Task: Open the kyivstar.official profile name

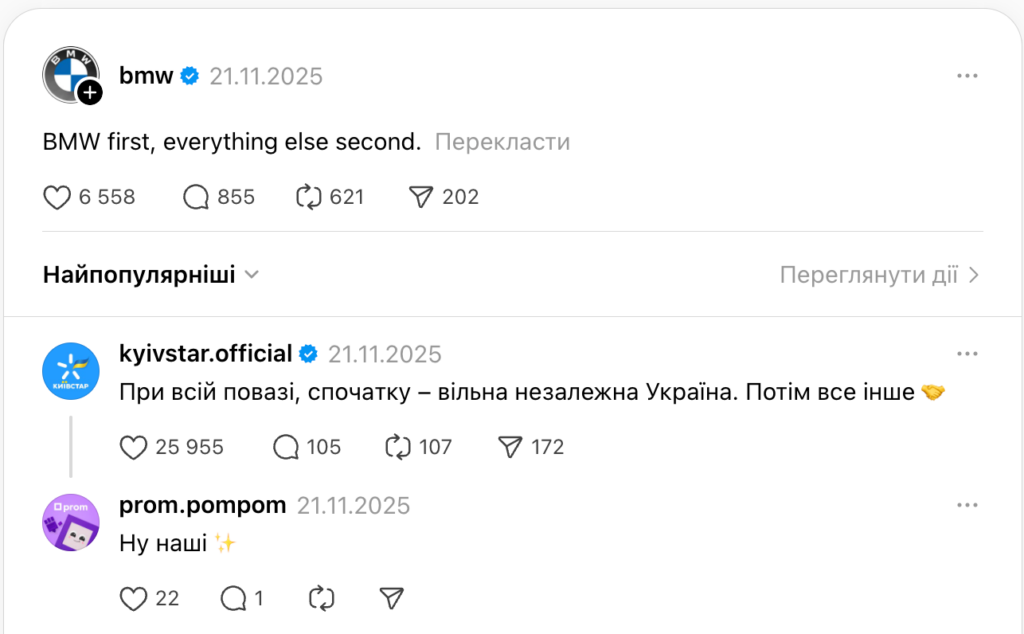Action: [205, 354]
